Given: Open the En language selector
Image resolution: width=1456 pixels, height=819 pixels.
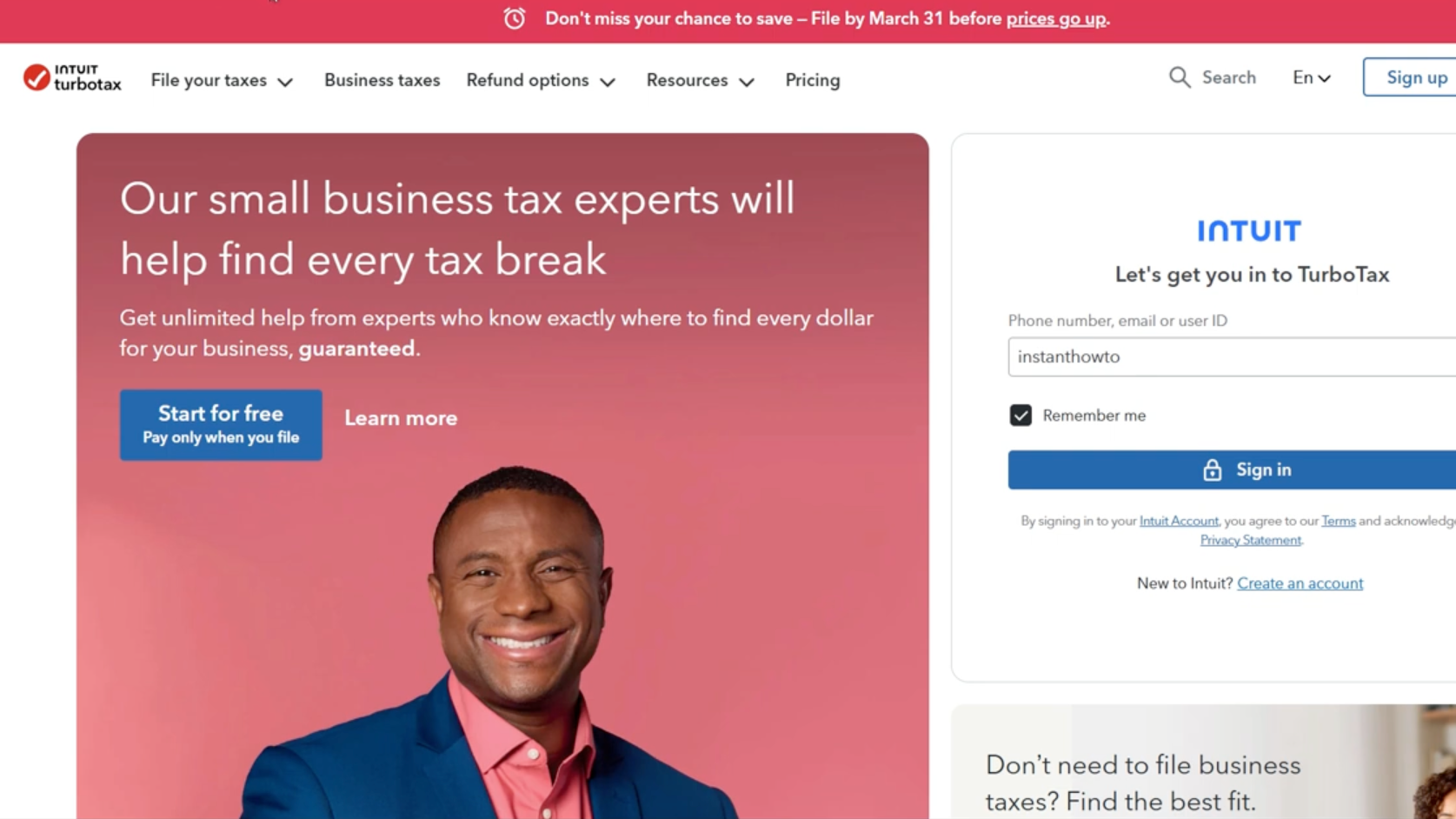Looking at the screenshot, I should pos(1311,77).
